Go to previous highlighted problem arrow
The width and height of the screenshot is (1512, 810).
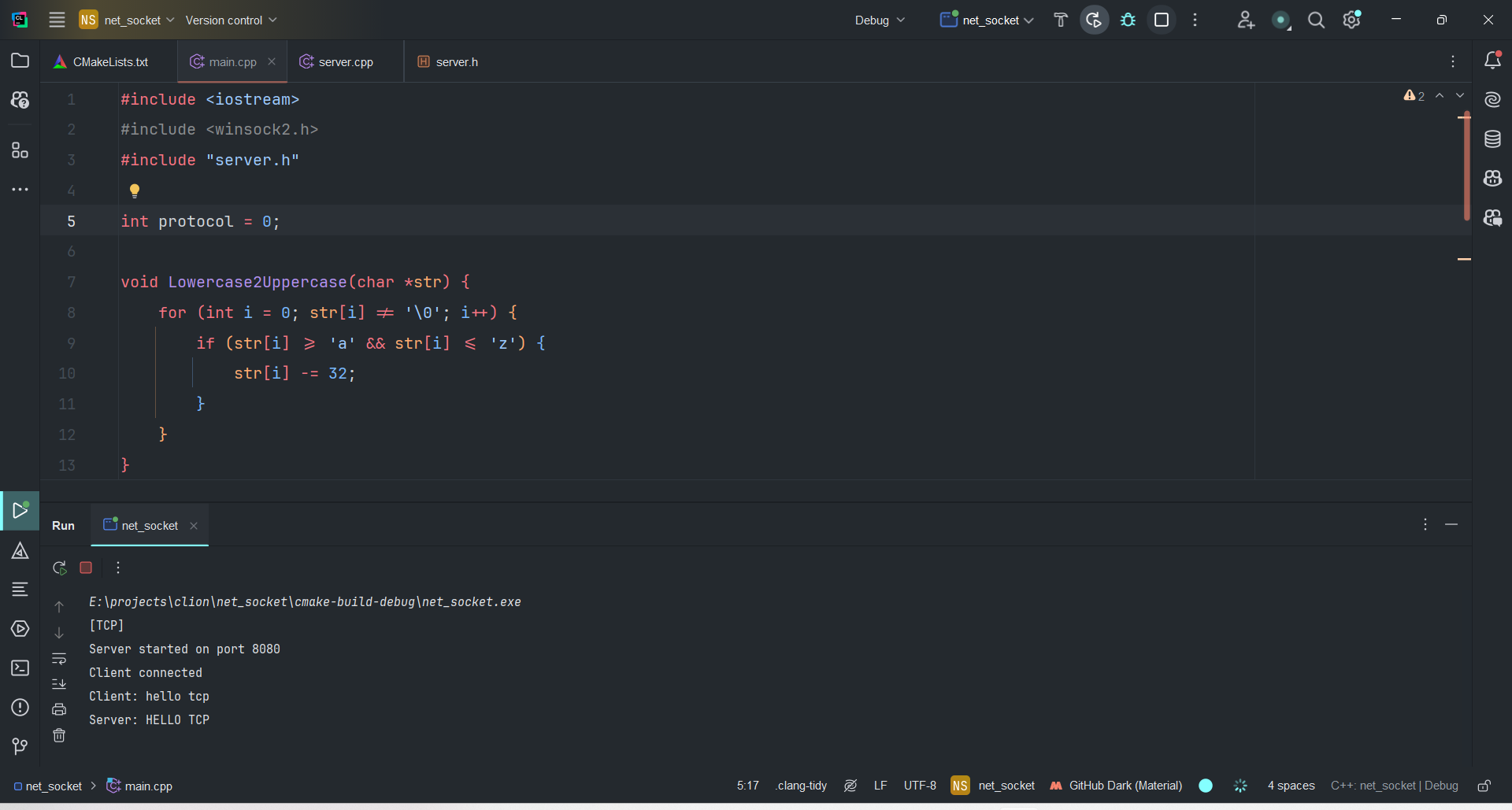[1440, 95]
